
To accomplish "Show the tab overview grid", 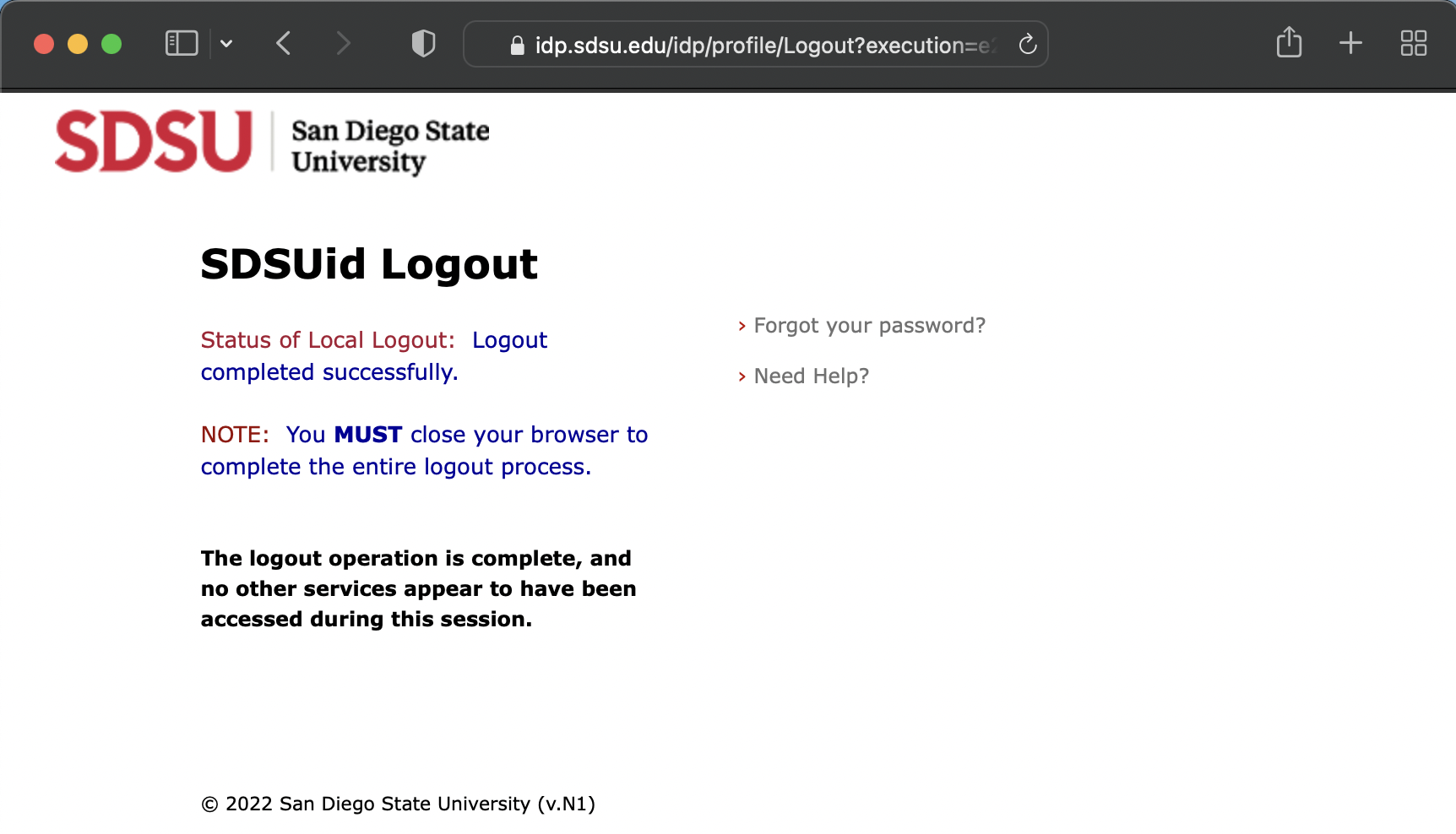I will tap(1413, 43).
